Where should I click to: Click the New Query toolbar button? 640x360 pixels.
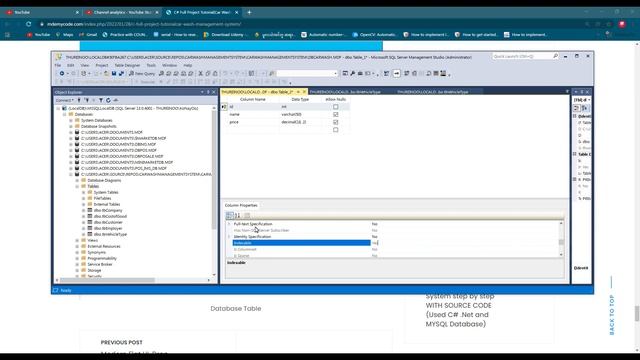pos(142,73)
